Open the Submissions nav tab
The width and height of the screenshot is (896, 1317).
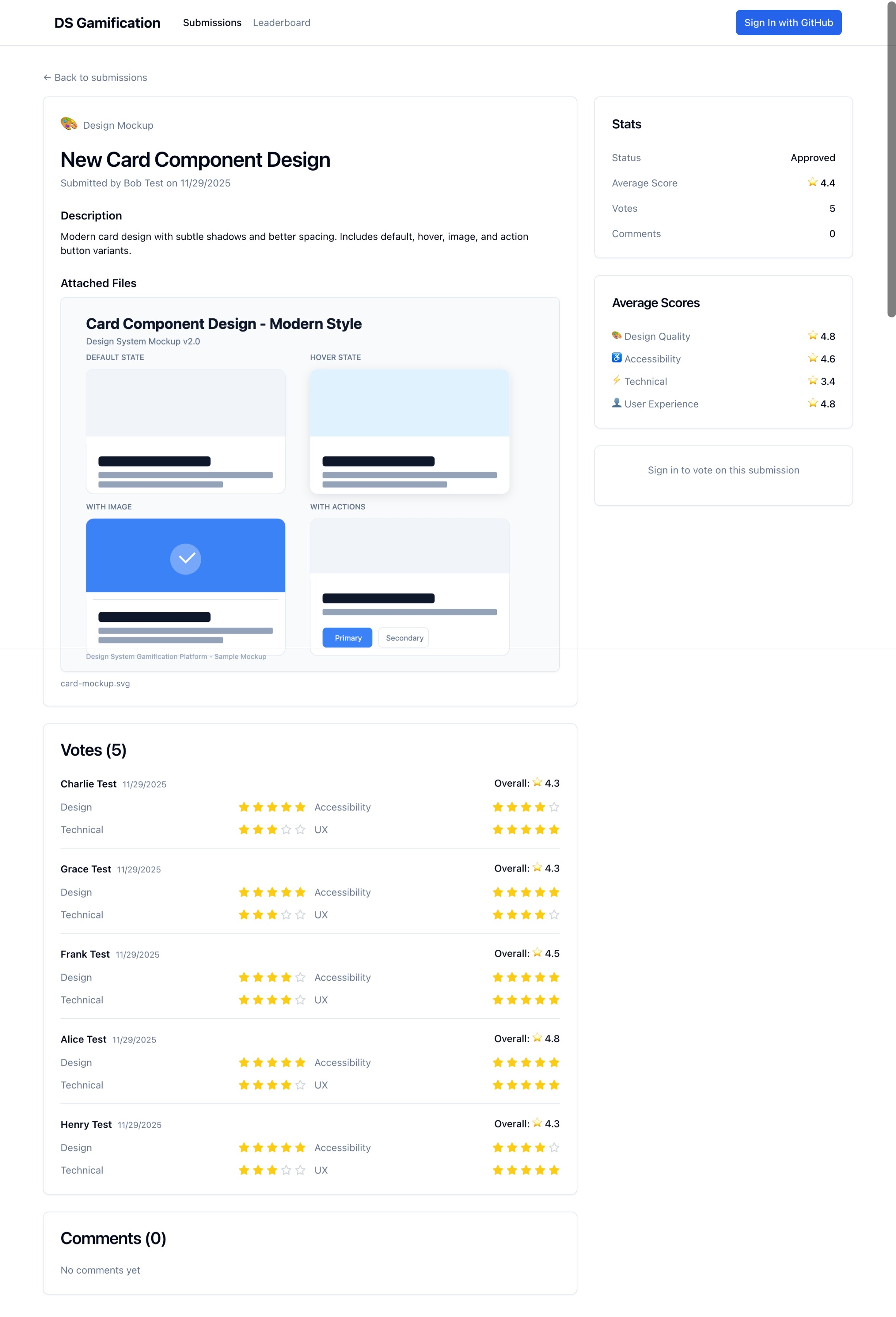click(x=212, y=22)
